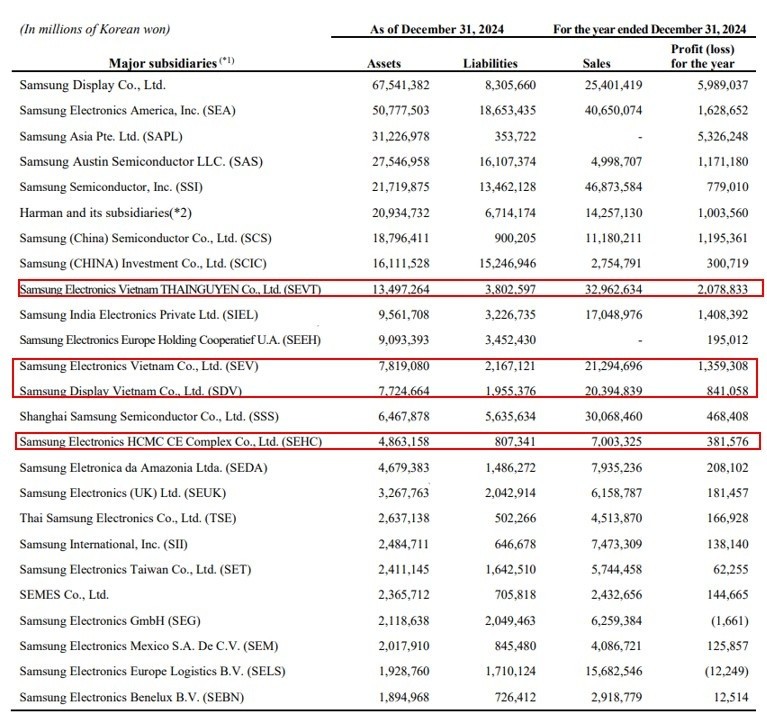
Task: Click 'Samsung Display Vietnam Co., Ltd. (SDV)' name
Action: 131,391
